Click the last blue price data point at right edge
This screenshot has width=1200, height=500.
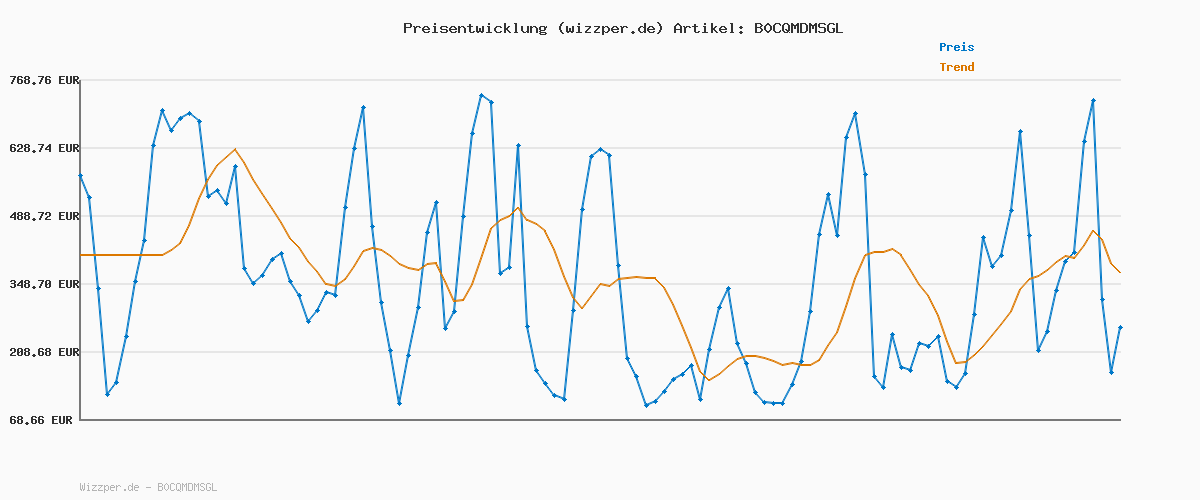1120,327
